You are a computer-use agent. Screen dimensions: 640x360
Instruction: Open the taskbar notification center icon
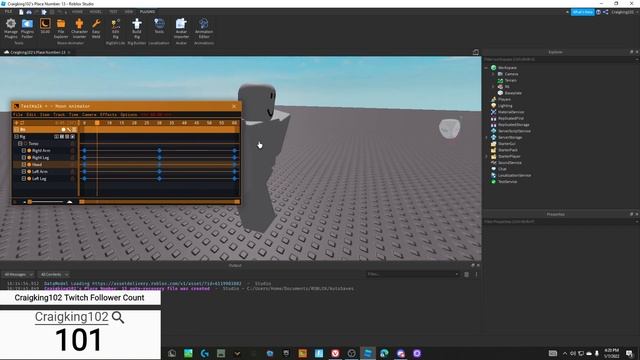[x=629, y=353]
